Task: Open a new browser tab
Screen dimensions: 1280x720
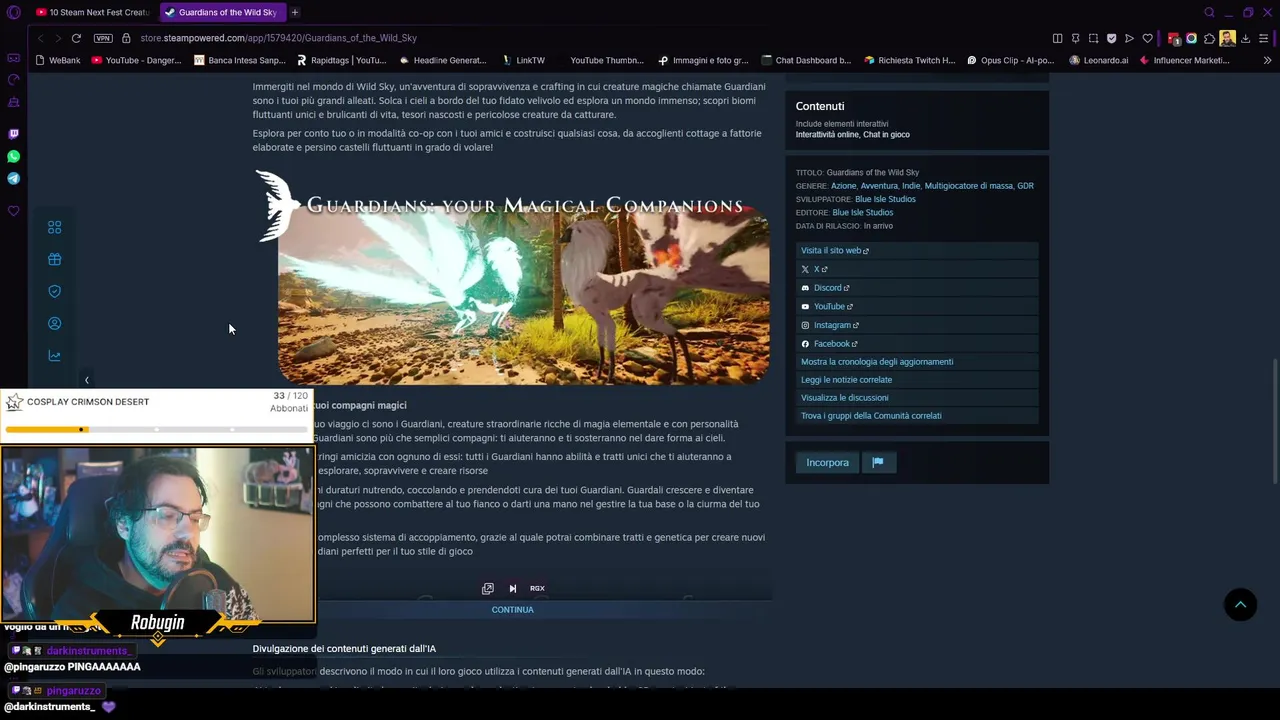Action: click(295, 12)
